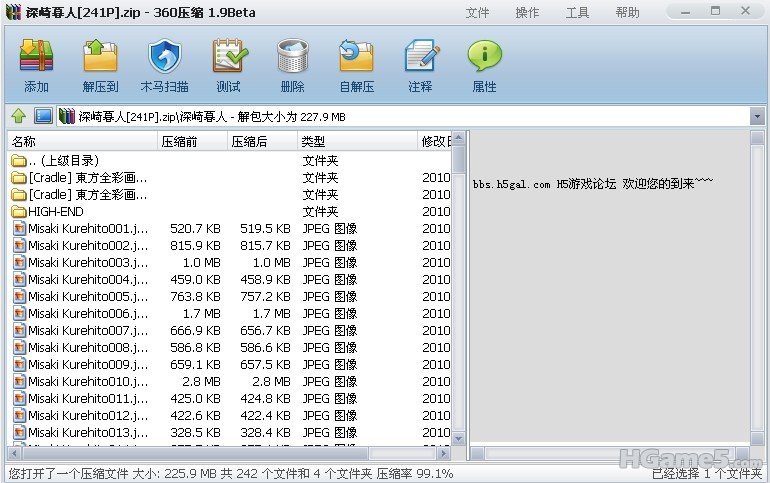Run the Trojan scan (木马扫描) shield icon
The height and width of the screenshot is (483, 770).
pyautogui.click(x=165, y=56)
